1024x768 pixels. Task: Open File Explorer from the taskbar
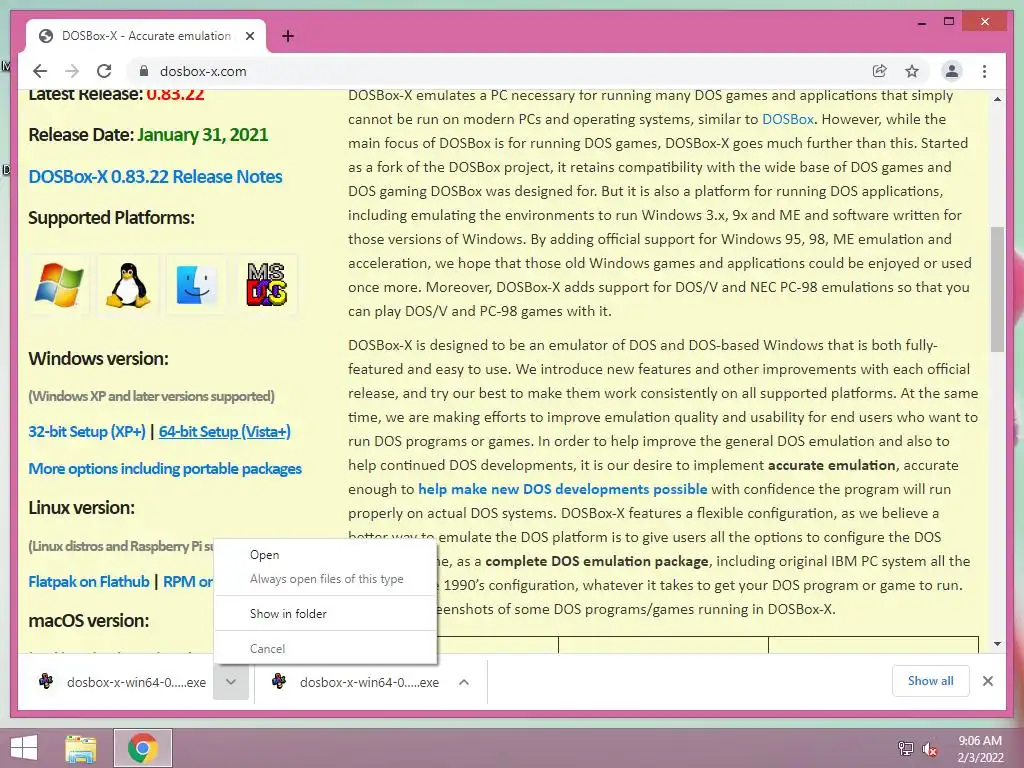point(81,748)
